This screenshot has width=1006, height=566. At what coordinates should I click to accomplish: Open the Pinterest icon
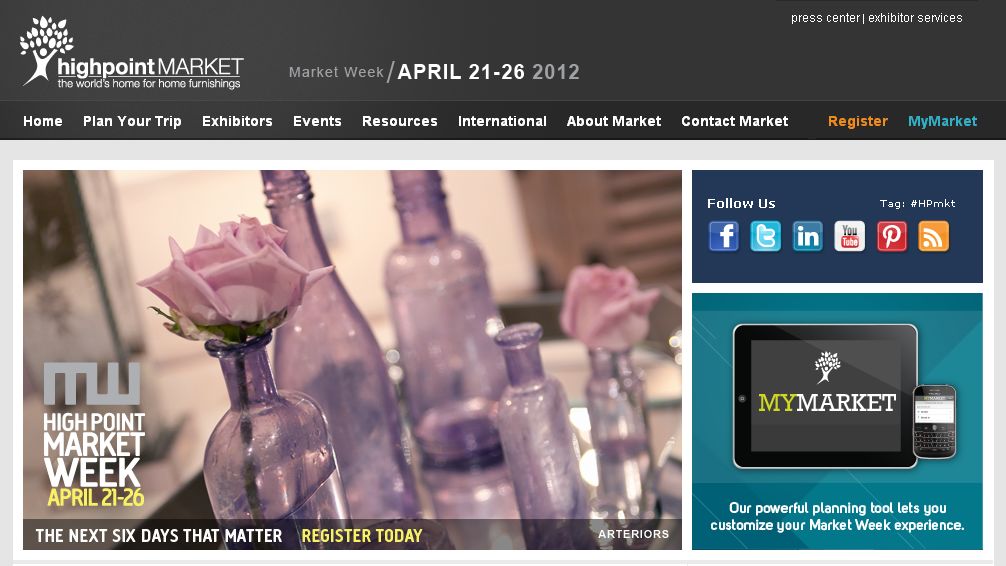(x=892, y=236)
